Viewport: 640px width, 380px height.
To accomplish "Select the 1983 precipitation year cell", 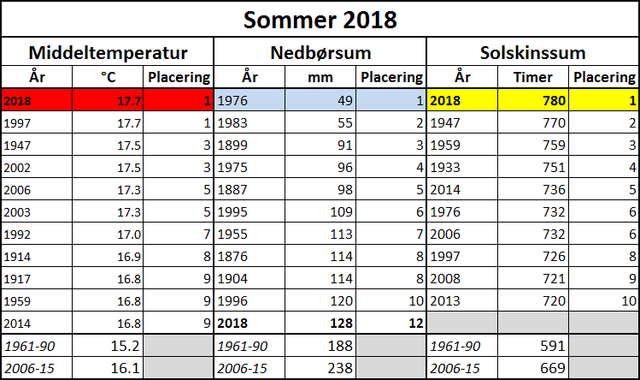I will pos(249,122).
